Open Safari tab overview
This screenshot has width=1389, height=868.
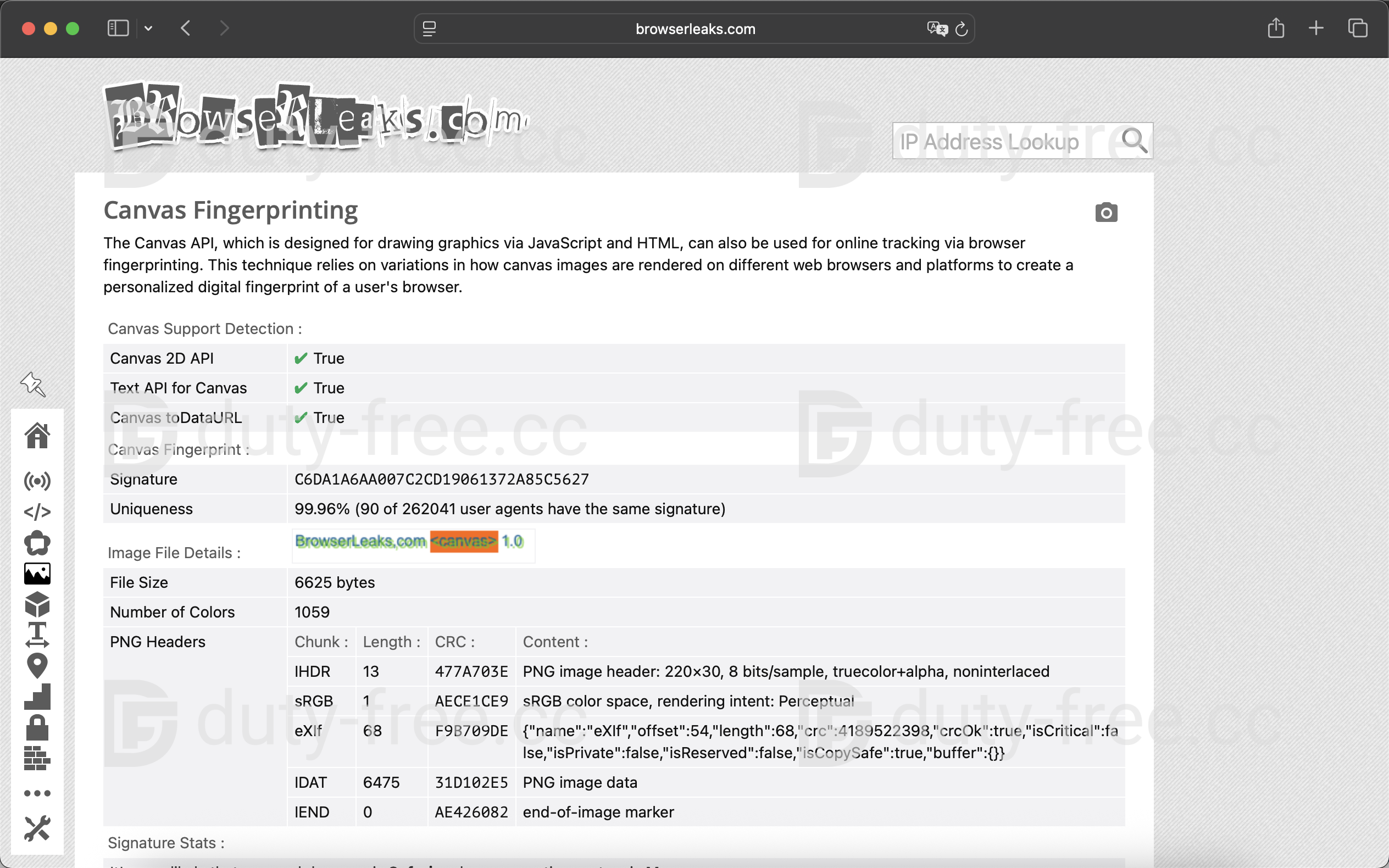pyautogui.click(x=1358, y=28)
